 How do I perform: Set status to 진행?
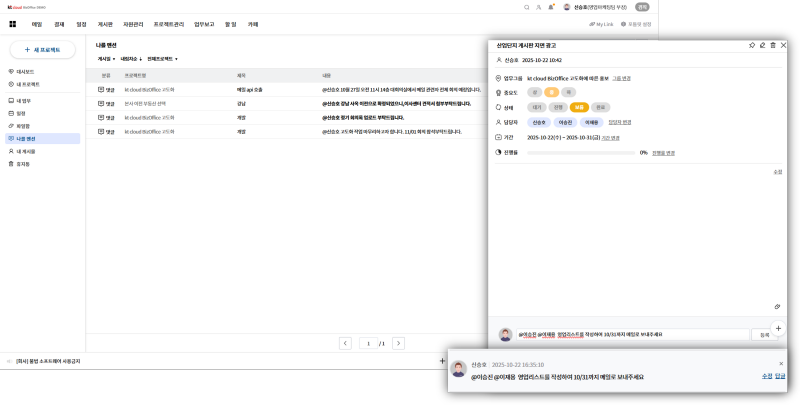click(x=558, y=107)
